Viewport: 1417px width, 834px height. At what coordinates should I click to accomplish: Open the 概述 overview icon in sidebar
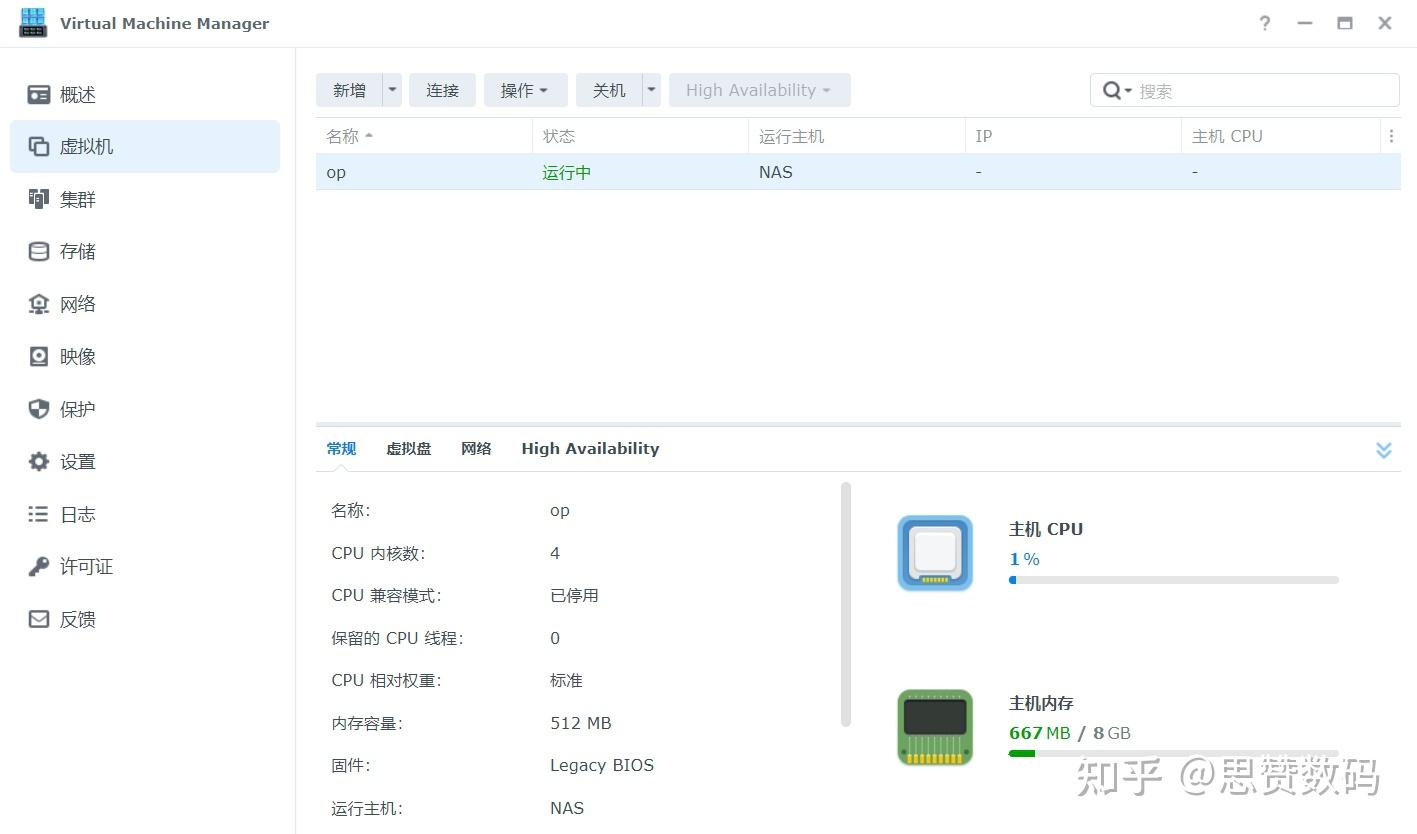39,95
